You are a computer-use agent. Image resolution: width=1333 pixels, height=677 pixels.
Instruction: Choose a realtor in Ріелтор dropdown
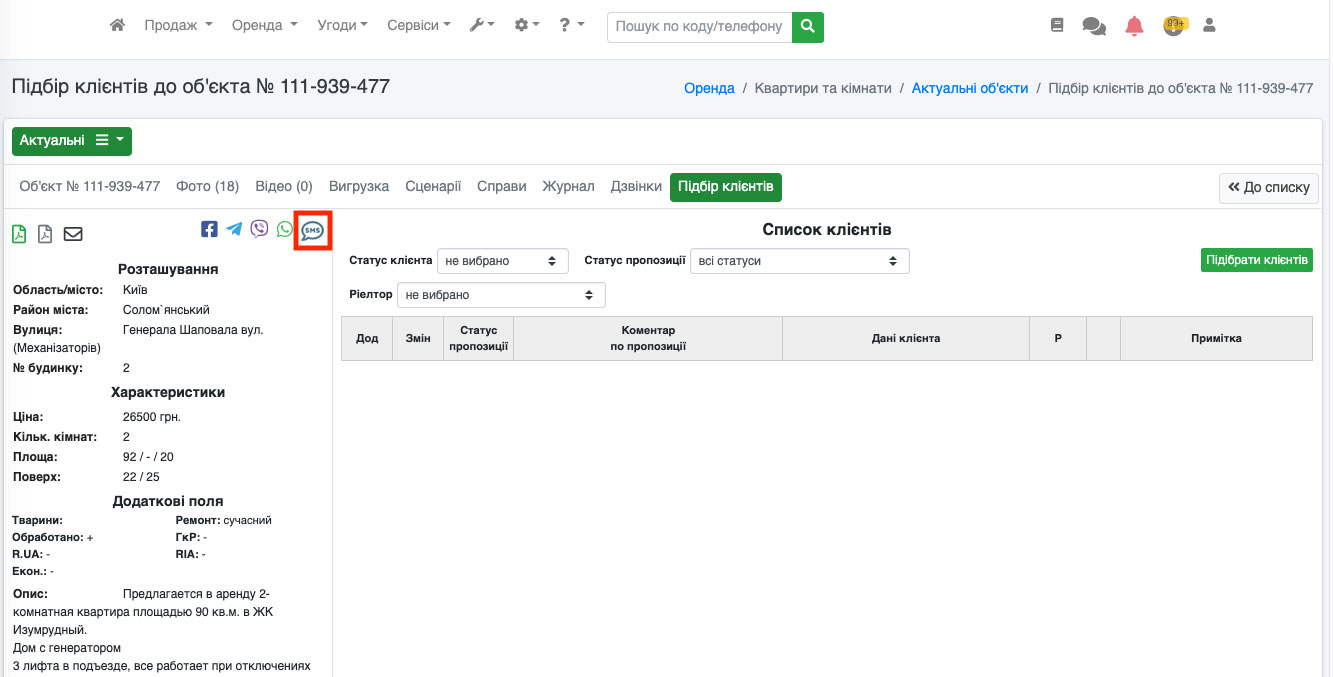click(501, 295)
